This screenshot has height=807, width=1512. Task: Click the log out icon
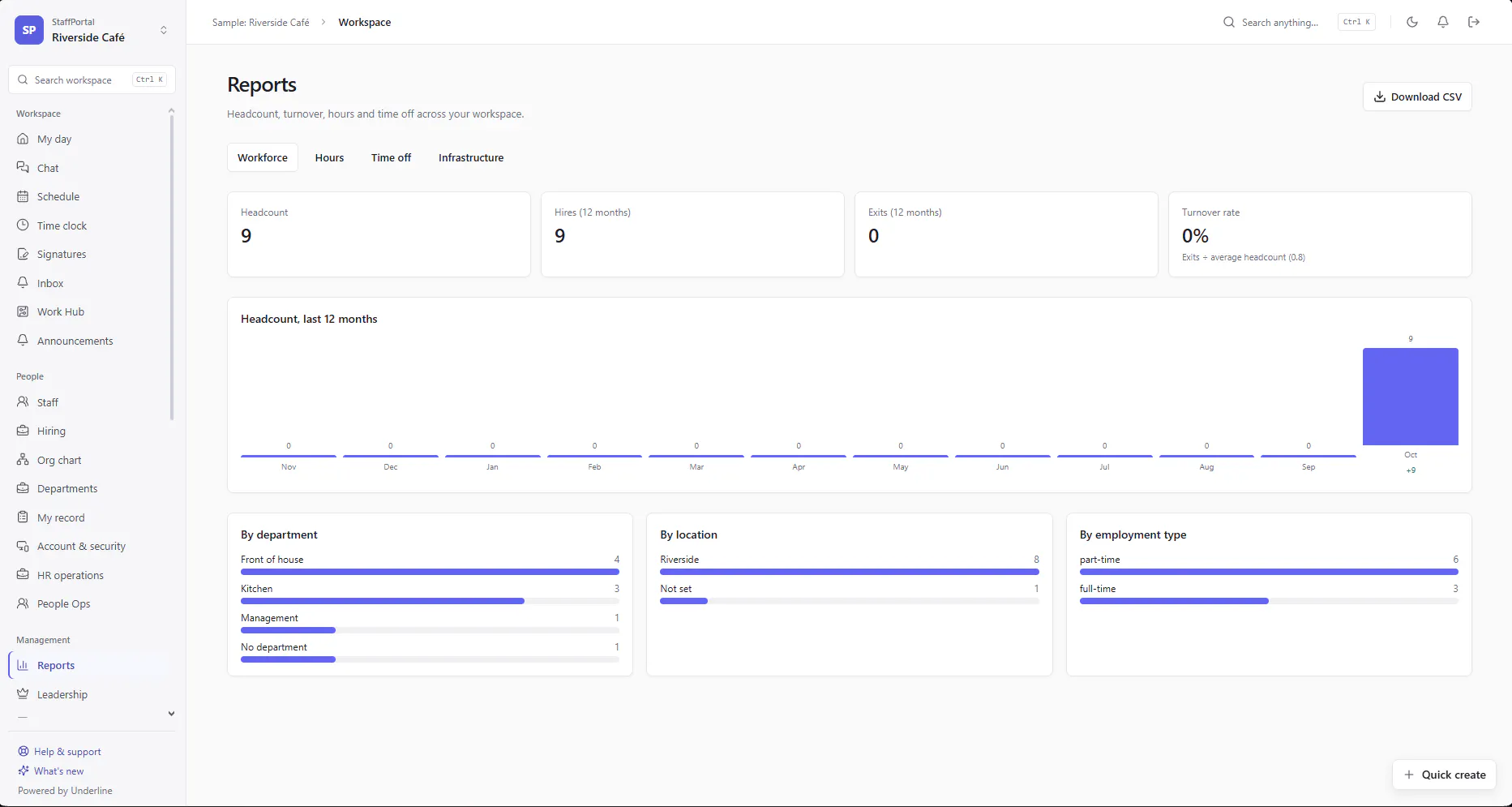click(1474, 22)
